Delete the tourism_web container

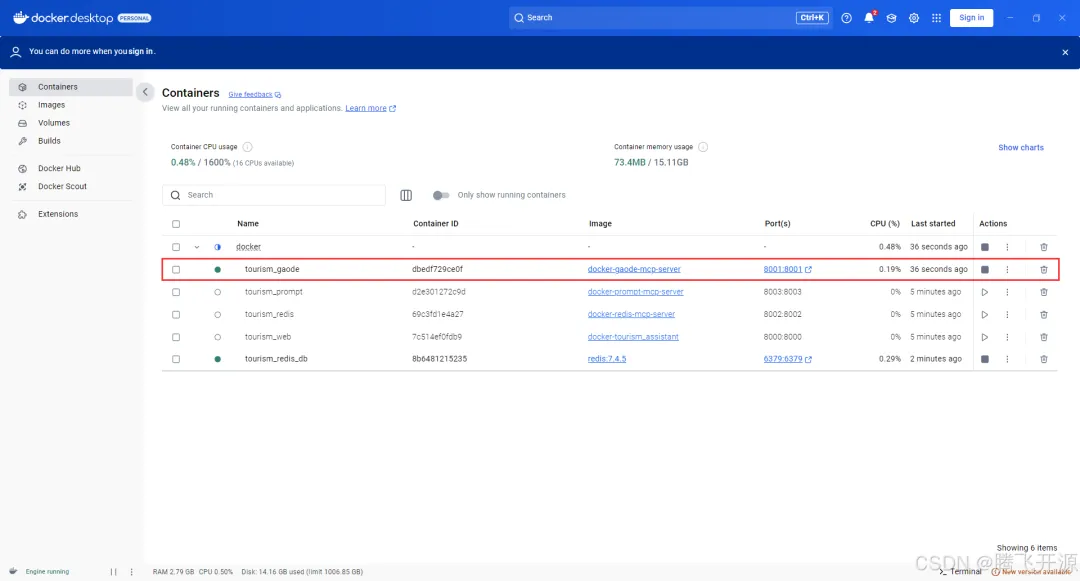point(1043,337)
